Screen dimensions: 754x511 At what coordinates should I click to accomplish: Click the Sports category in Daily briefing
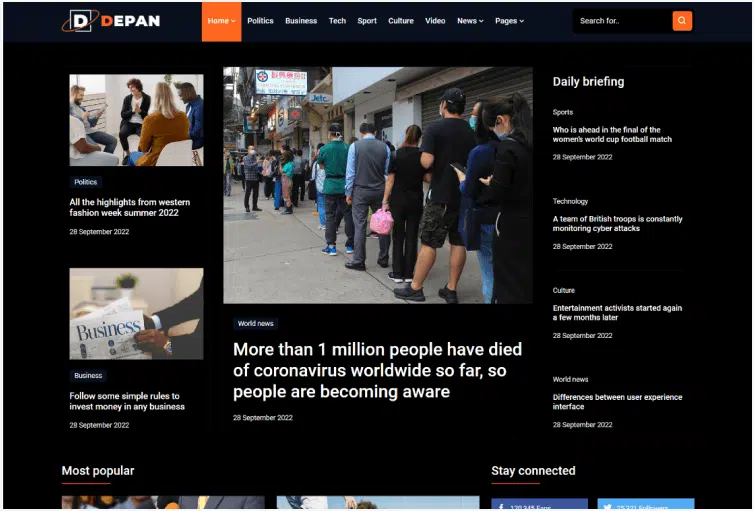tap(563, 112)
